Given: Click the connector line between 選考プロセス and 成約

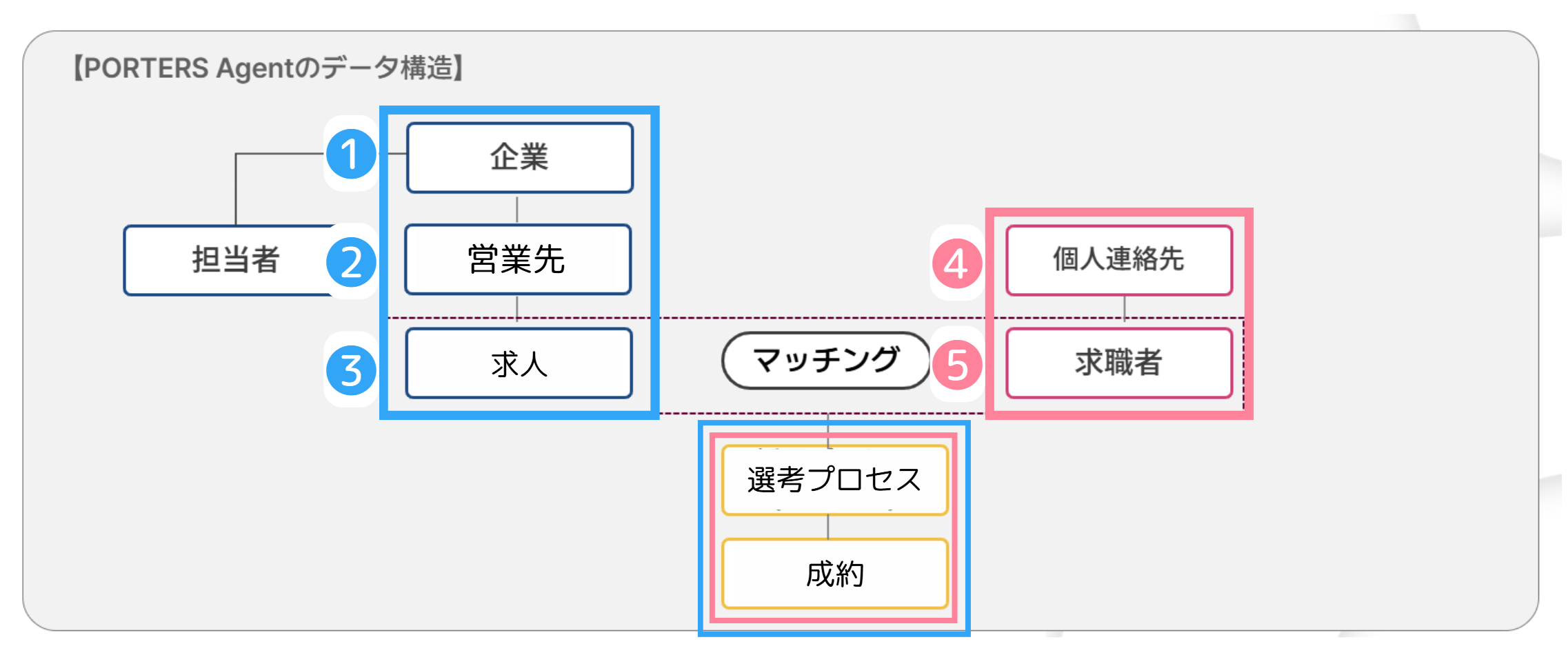Looking at the screenshot, I should [x=828, y=527].
